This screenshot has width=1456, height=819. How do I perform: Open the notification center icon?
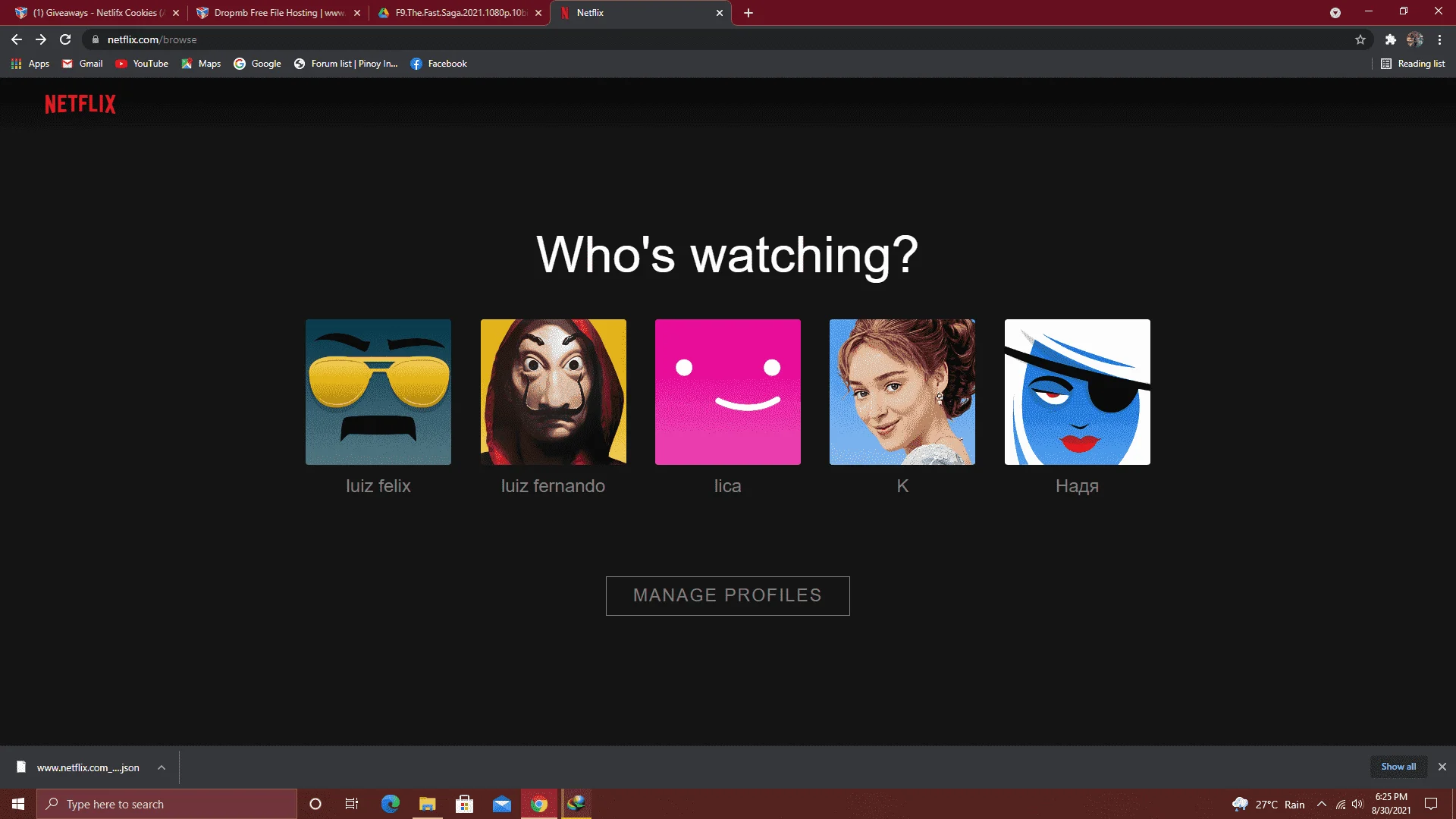point(1431,804)
